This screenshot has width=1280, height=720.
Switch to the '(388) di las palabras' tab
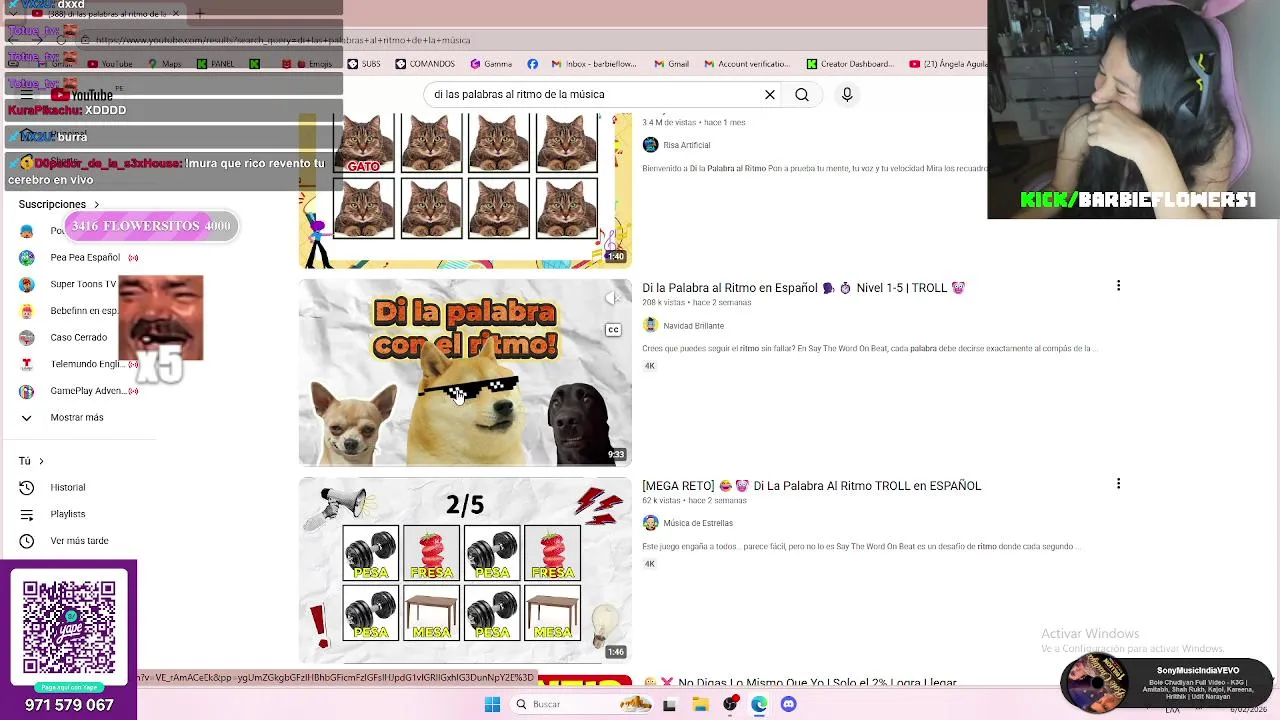pos(105,14)
